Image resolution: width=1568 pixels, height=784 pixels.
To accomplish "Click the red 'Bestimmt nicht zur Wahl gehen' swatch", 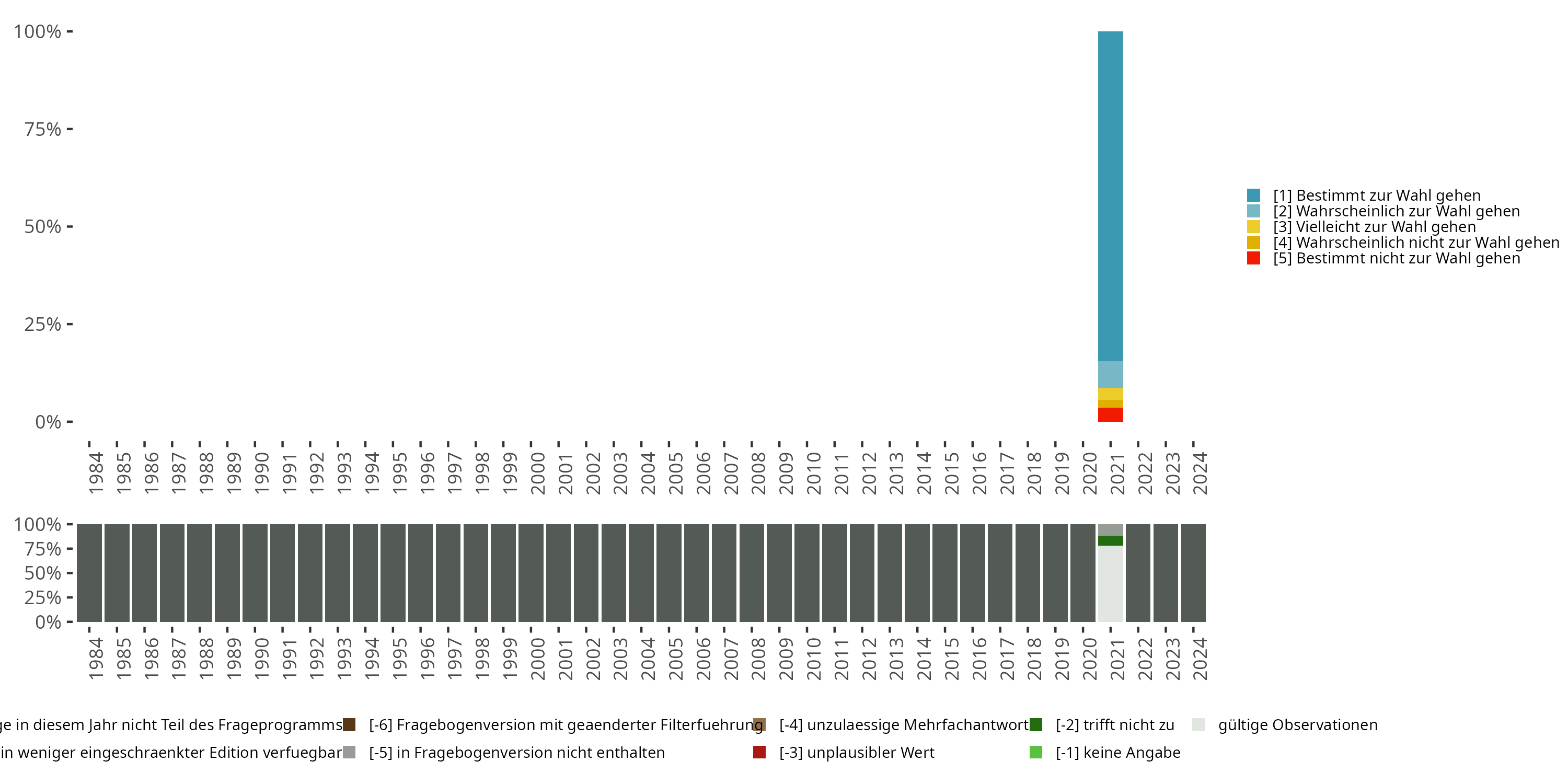I will point(1253,258).
